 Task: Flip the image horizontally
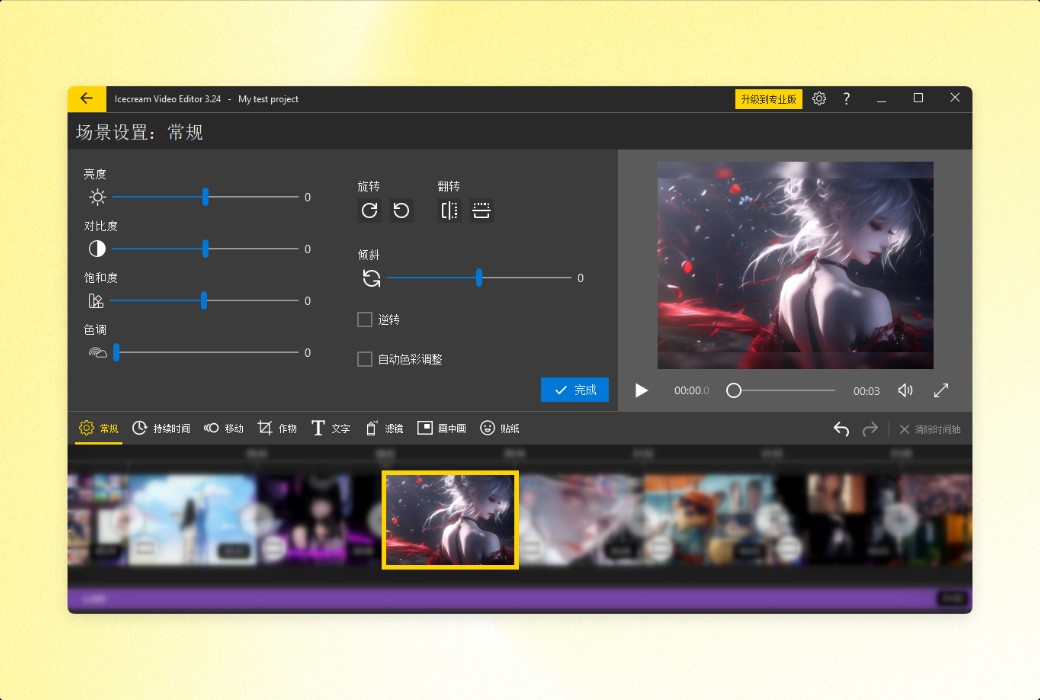447,210
